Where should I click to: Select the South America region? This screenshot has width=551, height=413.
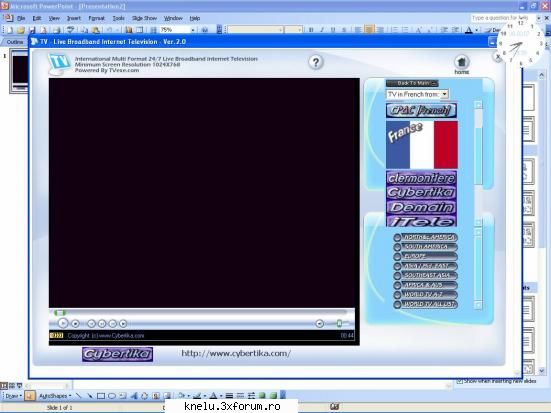pos(426,247)
